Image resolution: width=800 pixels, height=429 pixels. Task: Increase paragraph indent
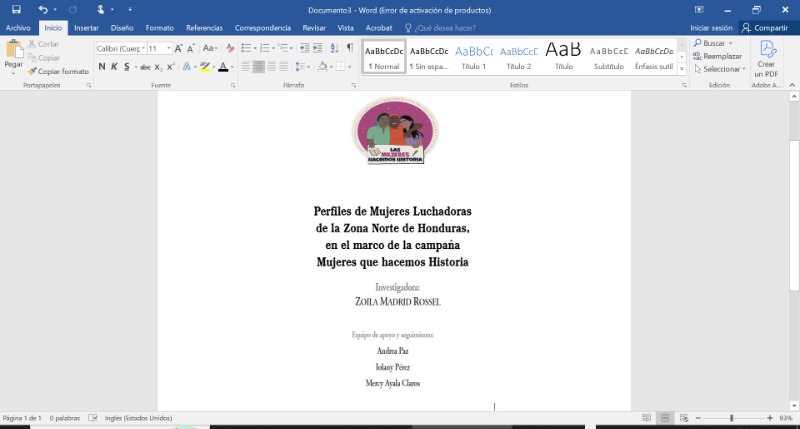coord(316,47)
